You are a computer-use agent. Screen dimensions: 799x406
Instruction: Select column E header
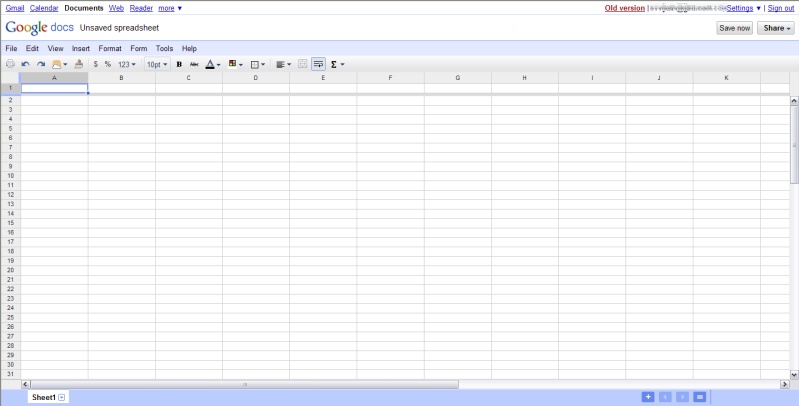[323, 78]
